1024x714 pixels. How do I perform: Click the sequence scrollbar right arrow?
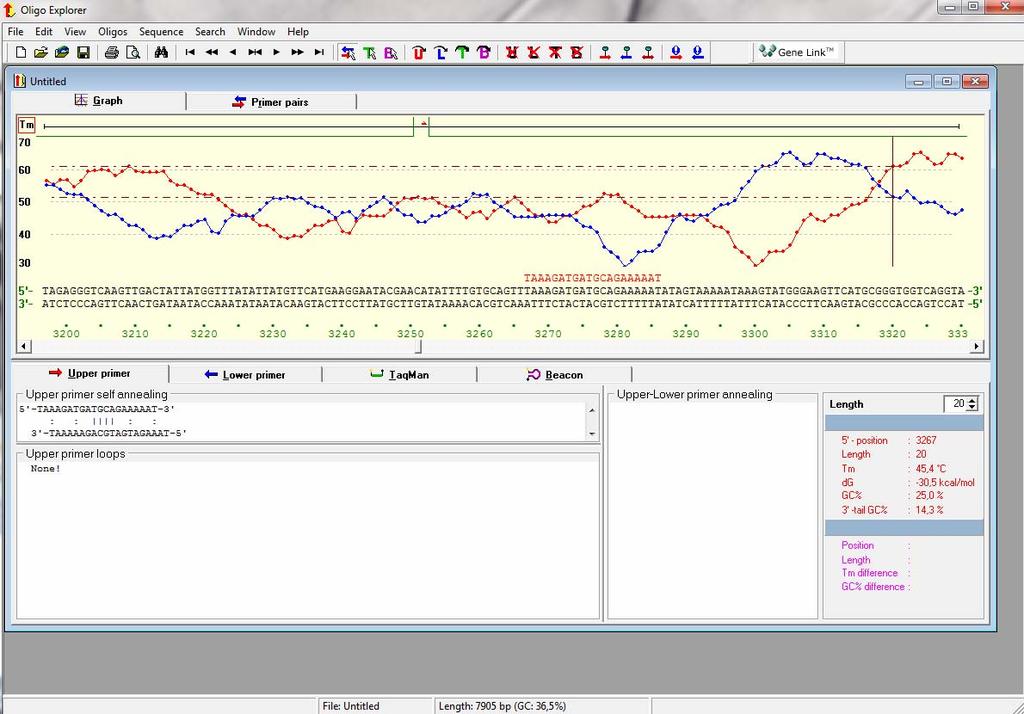[976, 346]
